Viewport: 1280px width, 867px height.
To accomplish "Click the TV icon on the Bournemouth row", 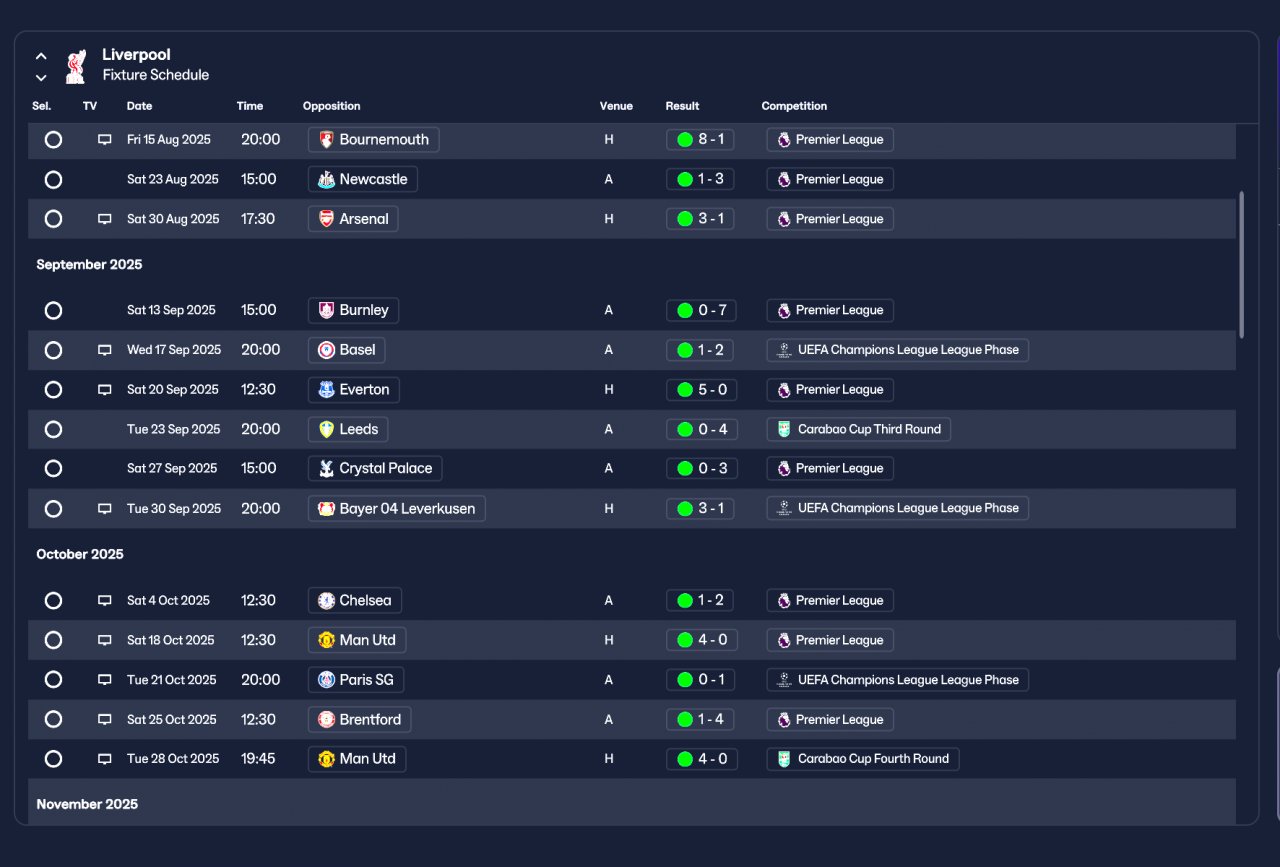I will point(104,140).
